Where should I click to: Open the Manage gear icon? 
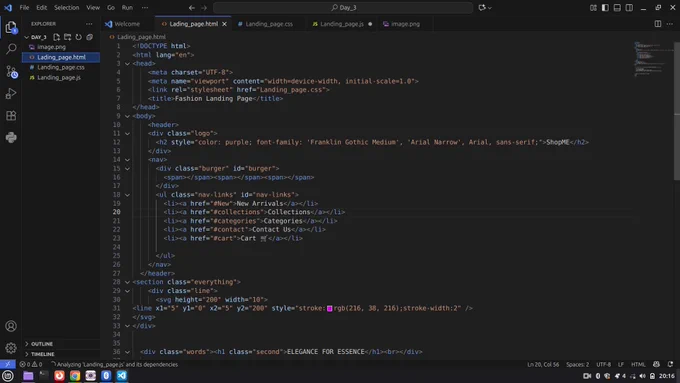point(11,347)
